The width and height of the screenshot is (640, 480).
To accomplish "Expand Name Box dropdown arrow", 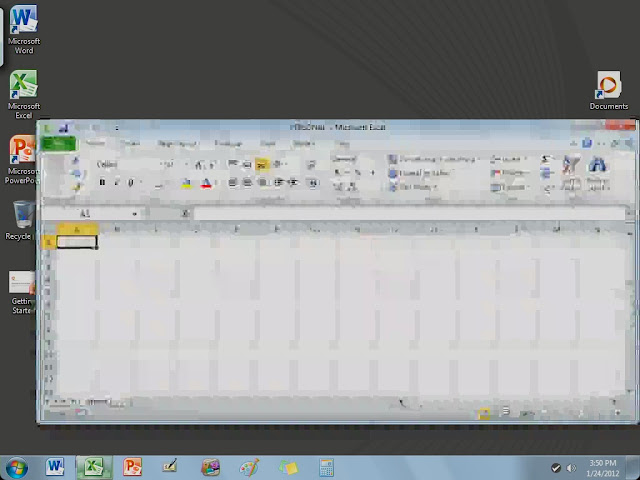I will (x=134, y=213).
